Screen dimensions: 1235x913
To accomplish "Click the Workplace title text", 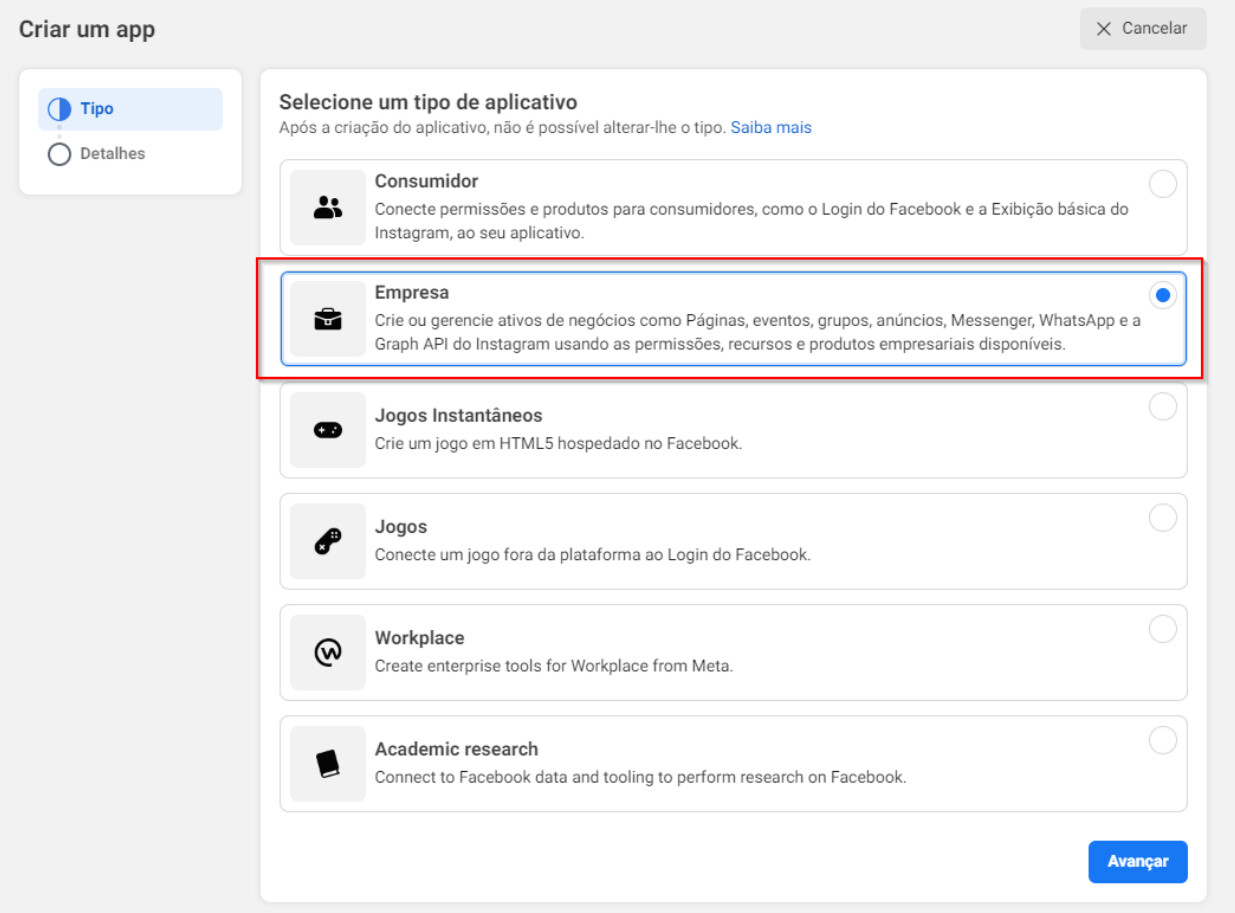I will [420, 637].
